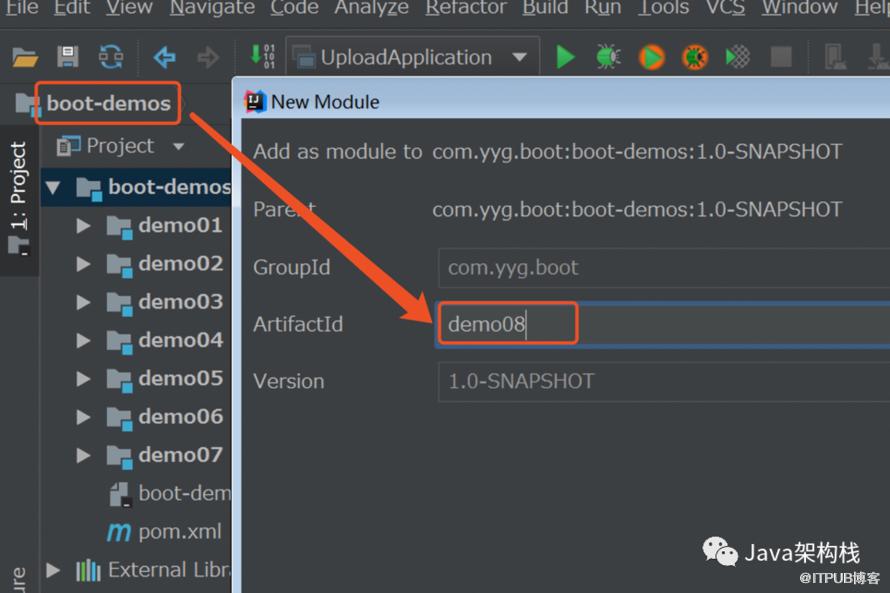Click the Version field showing 1.0-SNAPSHOT
Viewport: 890px width, 593px height.
click(664, 381)
